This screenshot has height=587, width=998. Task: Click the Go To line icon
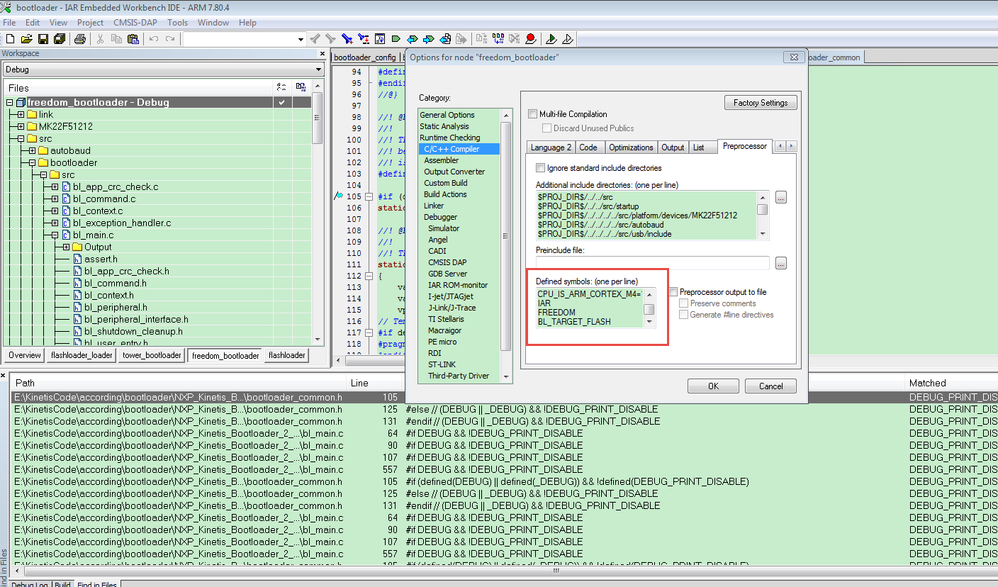point(380,39)
